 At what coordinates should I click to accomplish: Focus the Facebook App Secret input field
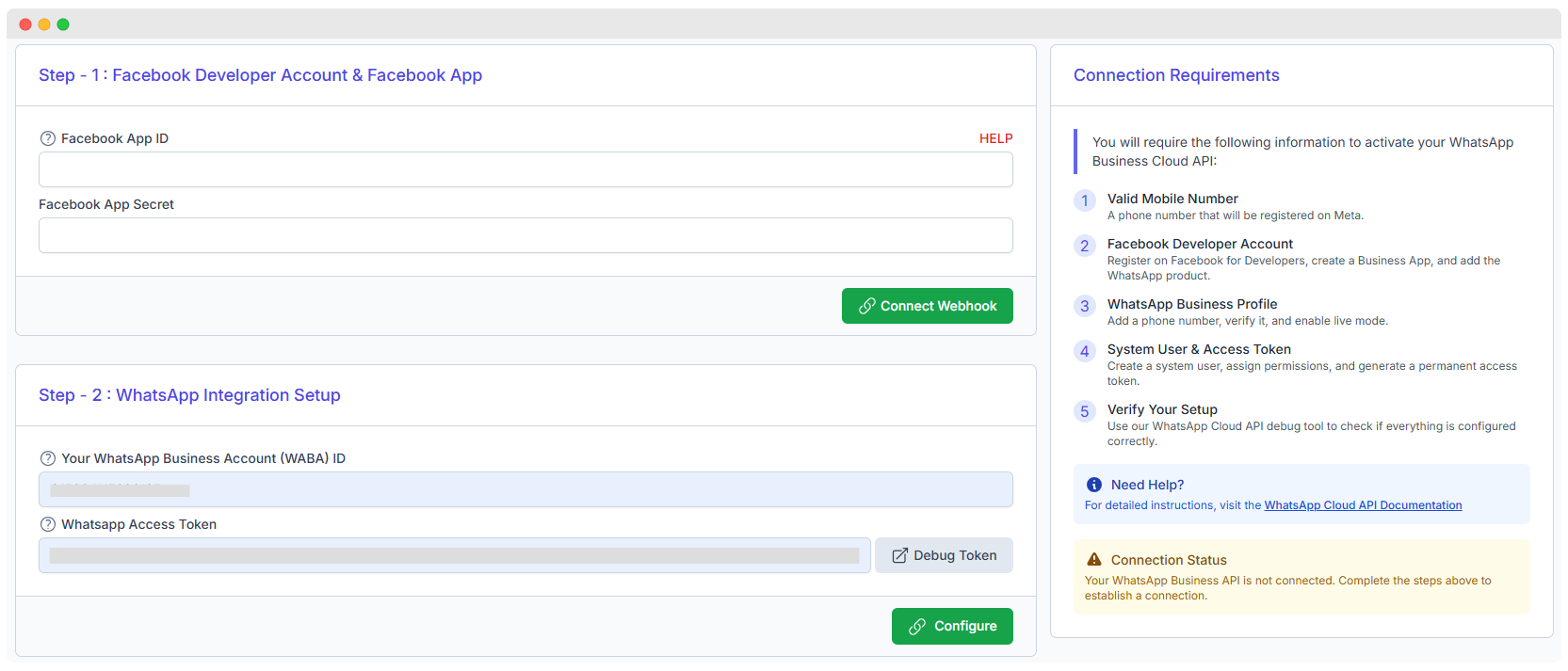pos(525,235)
